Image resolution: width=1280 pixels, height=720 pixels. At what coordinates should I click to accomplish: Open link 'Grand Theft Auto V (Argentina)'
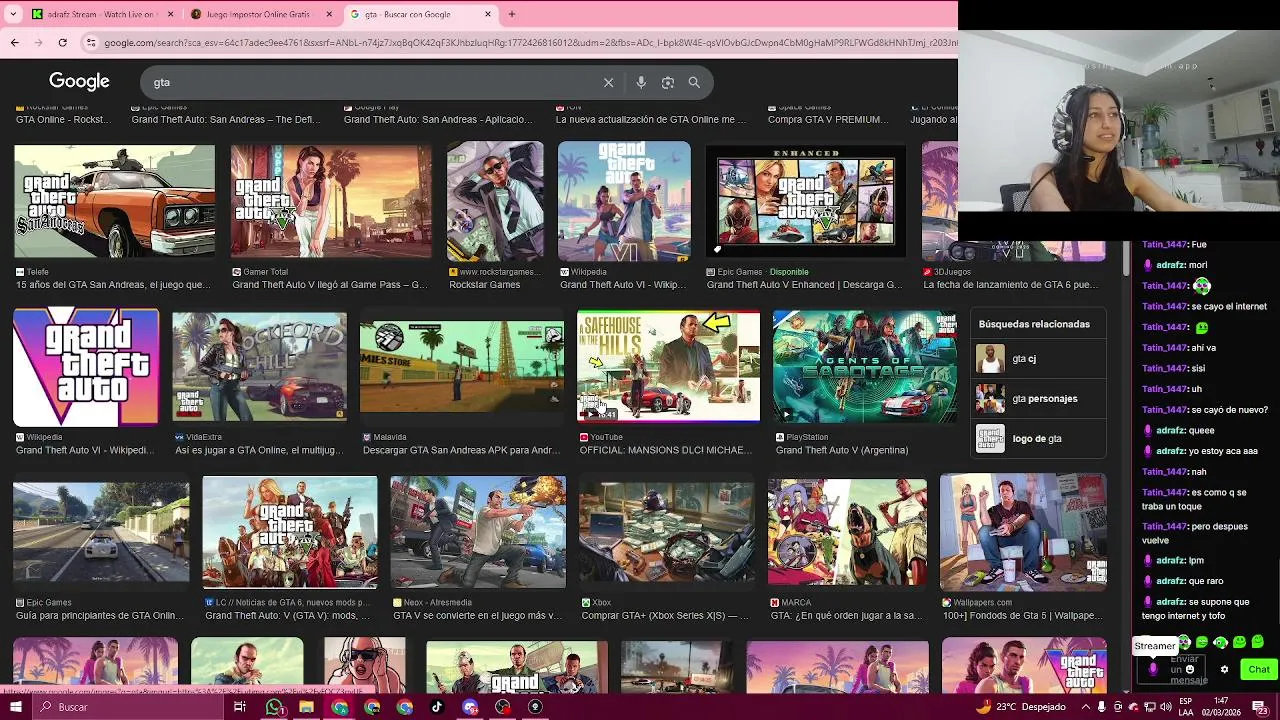coord(842,450)
